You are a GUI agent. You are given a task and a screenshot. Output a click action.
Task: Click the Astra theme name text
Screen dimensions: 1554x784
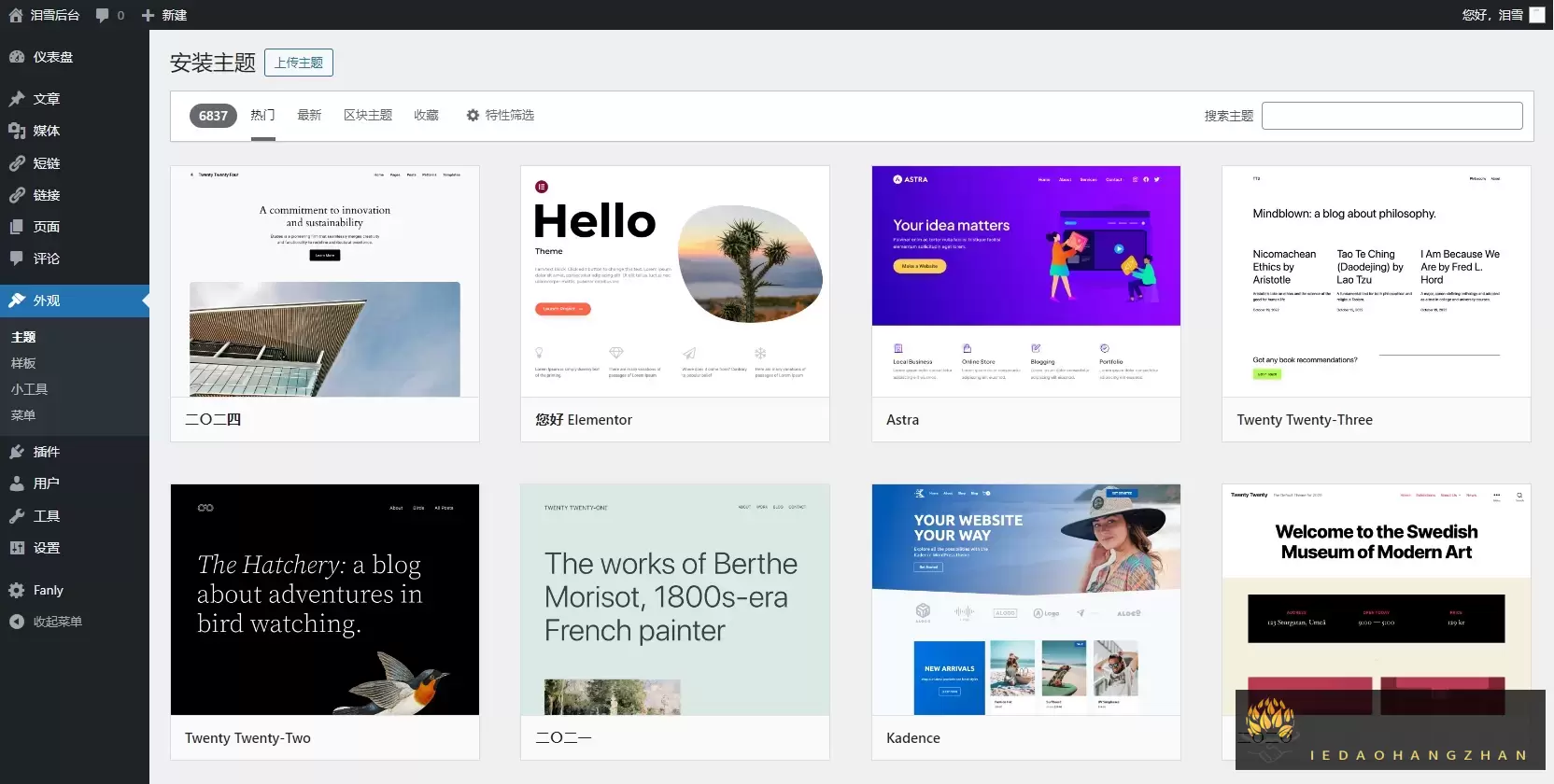[902, 420]
